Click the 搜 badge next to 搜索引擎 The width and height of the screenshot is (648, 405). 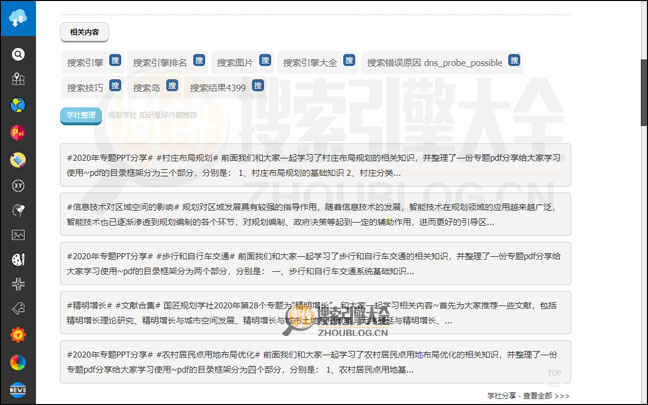[115, 61]
